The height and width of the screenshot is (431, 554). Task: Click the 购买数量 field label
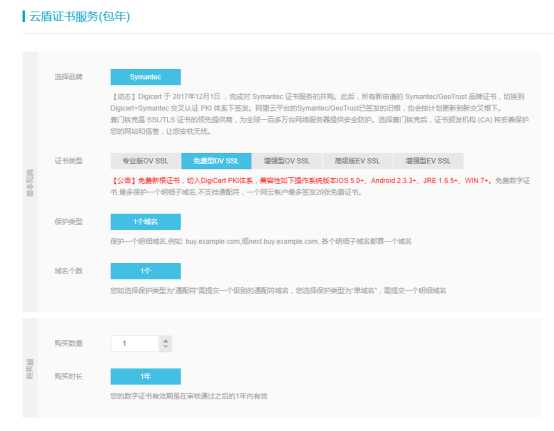69,343
